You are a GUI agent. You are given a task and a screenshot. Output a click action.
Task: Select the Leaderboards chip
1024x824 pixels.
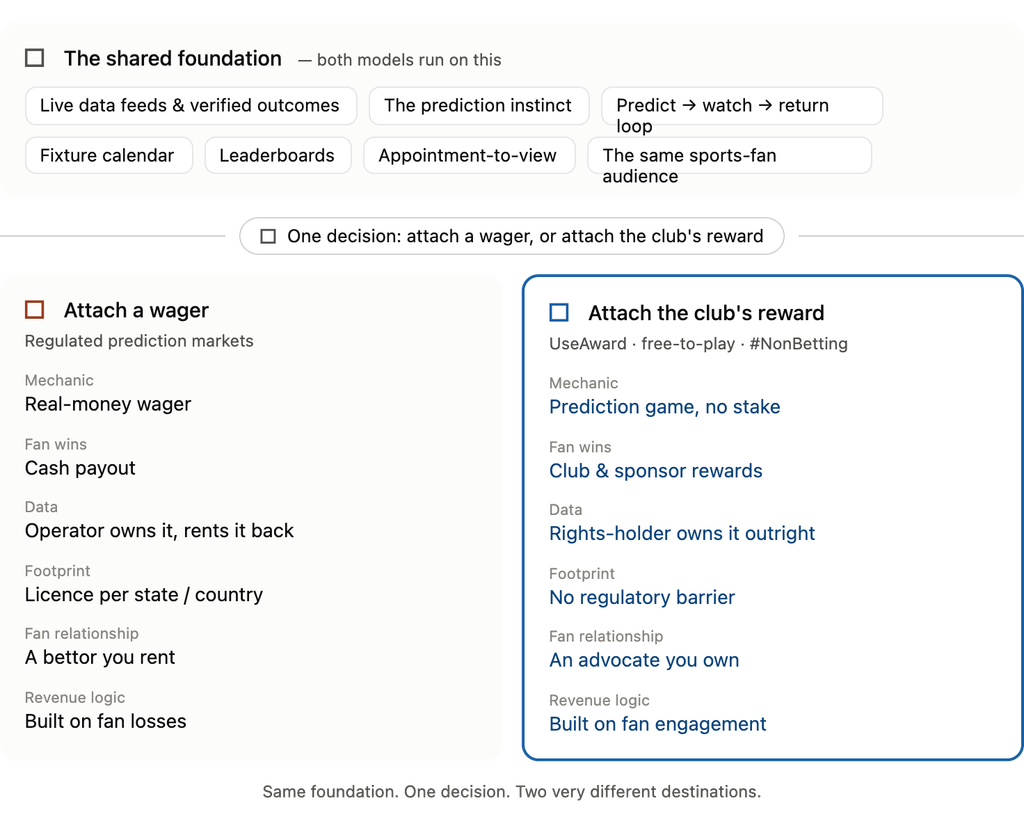tap(278, 155)
